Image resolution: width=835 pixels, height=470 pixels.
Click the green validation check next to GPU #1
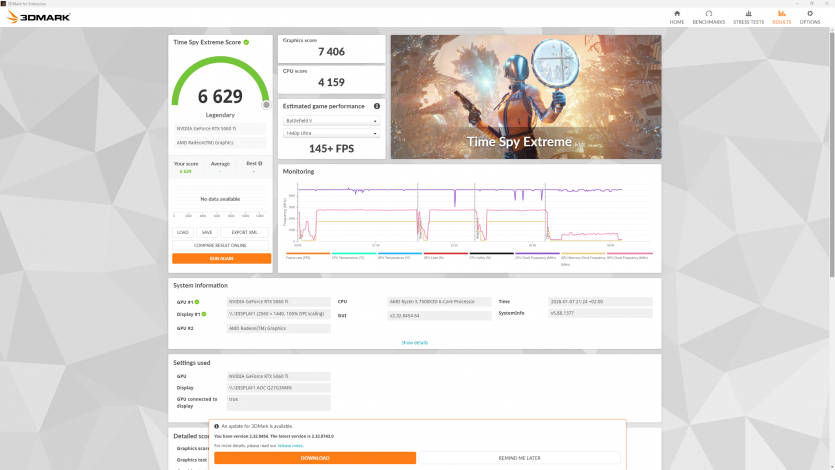tap(197, 301)
